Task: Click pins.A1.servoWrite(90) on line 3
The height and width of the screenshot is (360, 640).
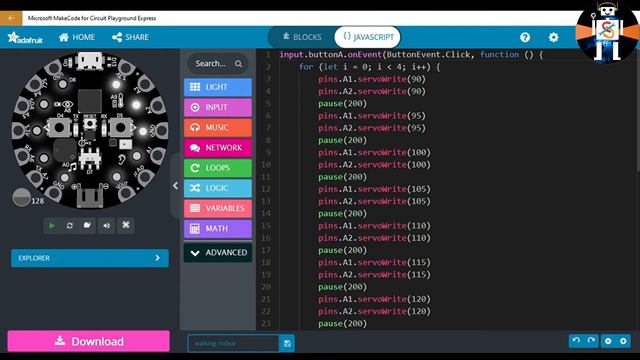Action: point(372,79)
